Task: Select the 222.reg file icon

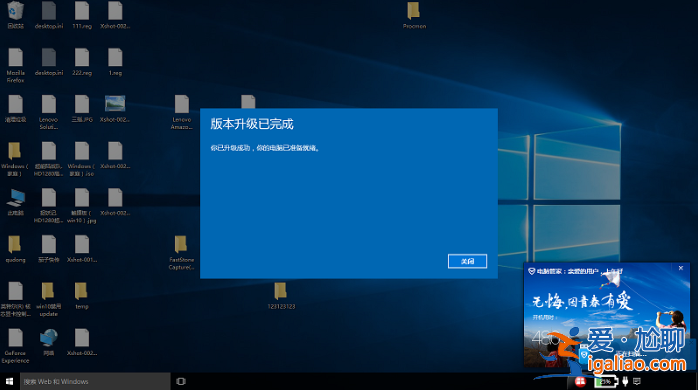Action: coord(82,57)
